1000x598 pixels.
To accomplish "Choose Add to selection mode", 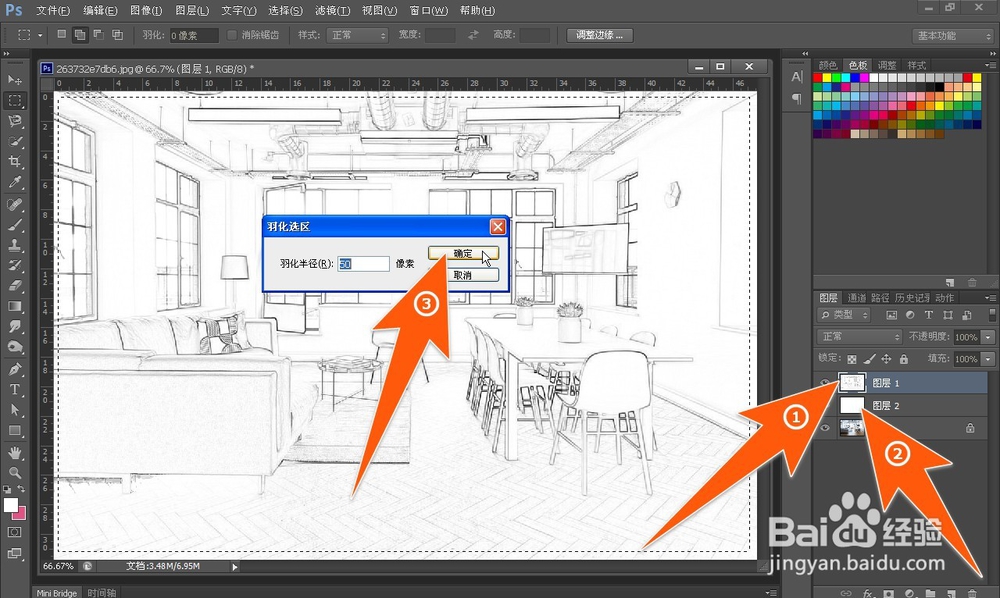I will tap(80, 35).
